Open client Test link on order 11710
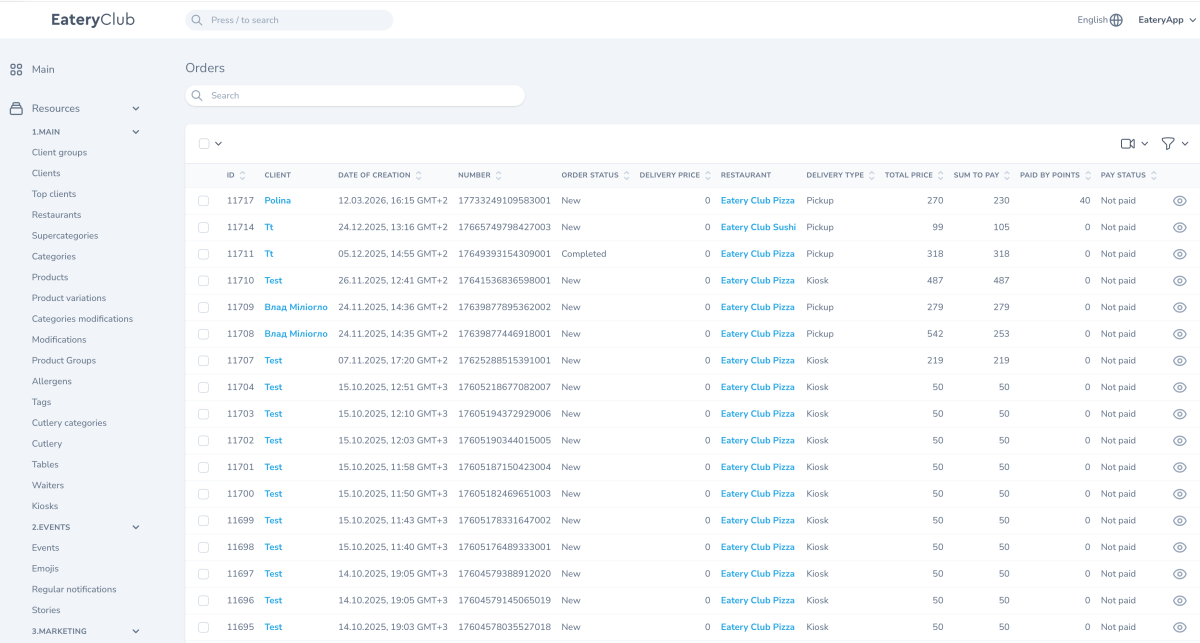Image resolution: width=1200 pixels, height=643 pixels. click(x=273, y=281)
